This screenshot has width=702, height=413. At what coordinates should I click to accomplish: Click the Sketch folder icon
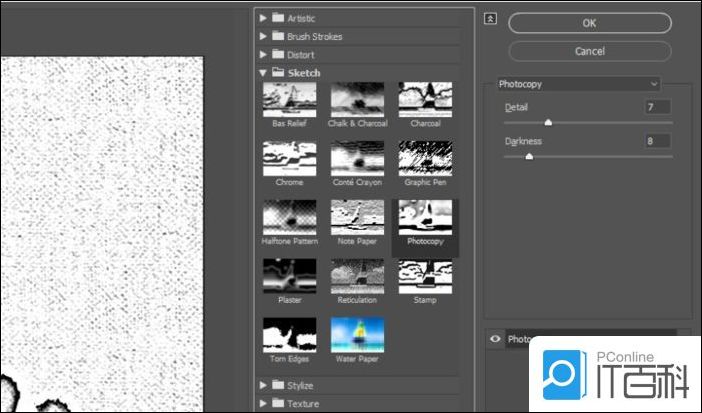click(278, 72)
